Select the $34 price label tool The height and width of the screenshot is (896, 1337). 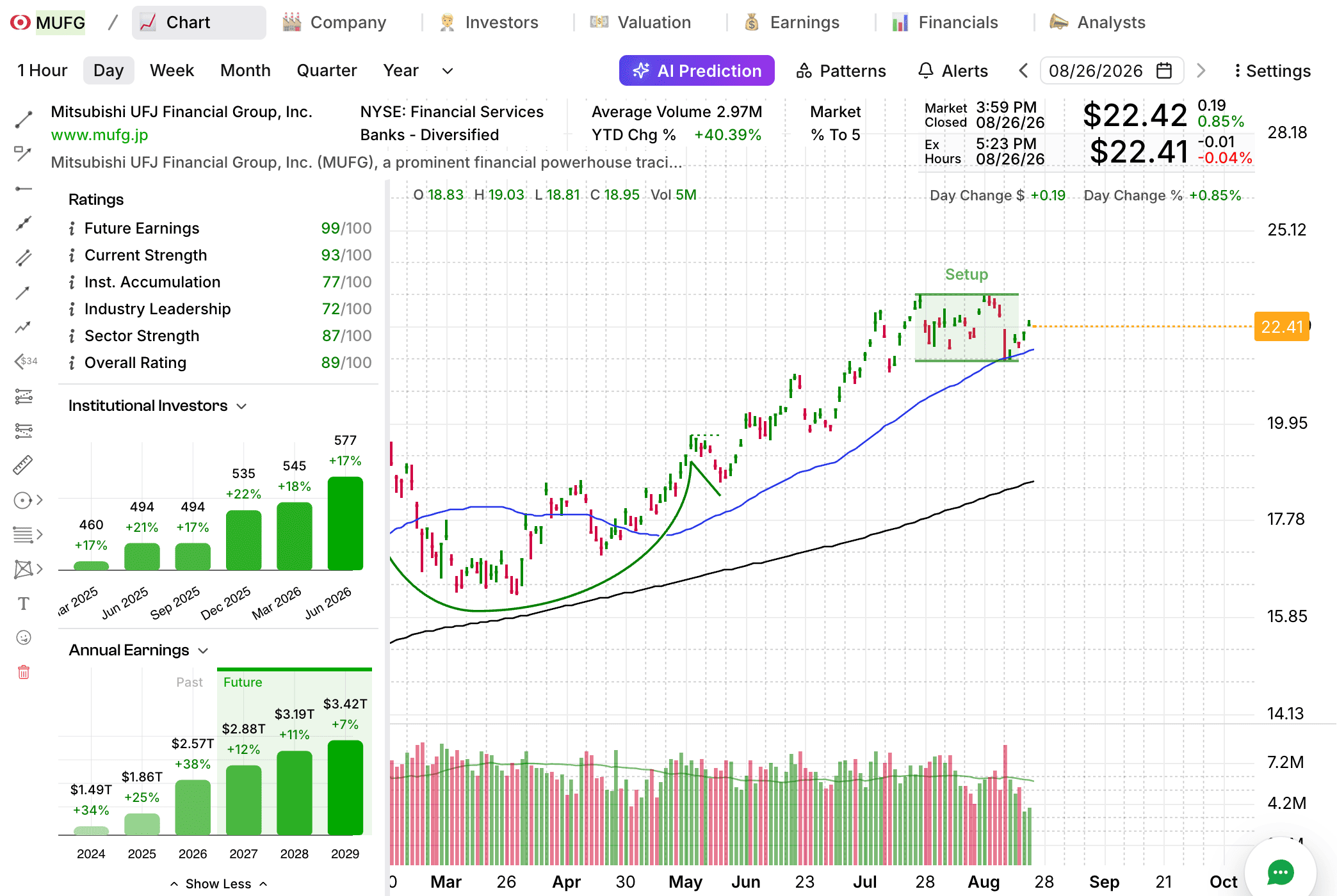[26, 362]
